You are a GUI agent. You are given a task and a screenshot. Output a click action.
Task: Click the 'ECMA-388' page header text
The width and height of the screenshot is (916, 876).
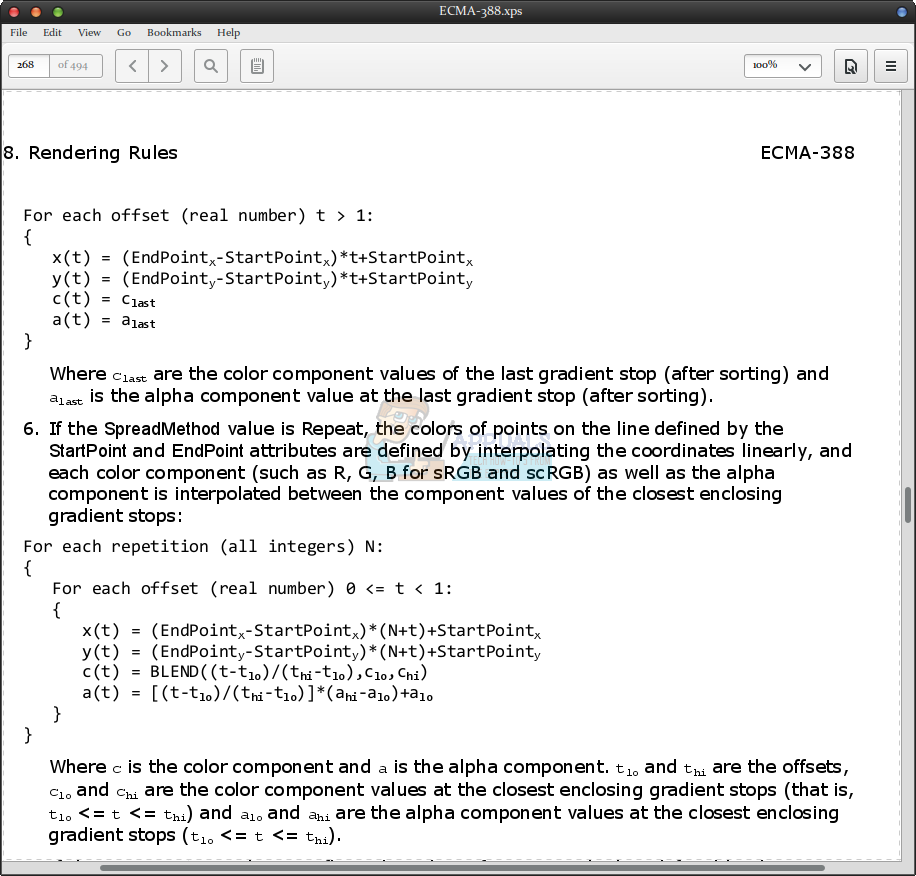click(x=807, y=153)
